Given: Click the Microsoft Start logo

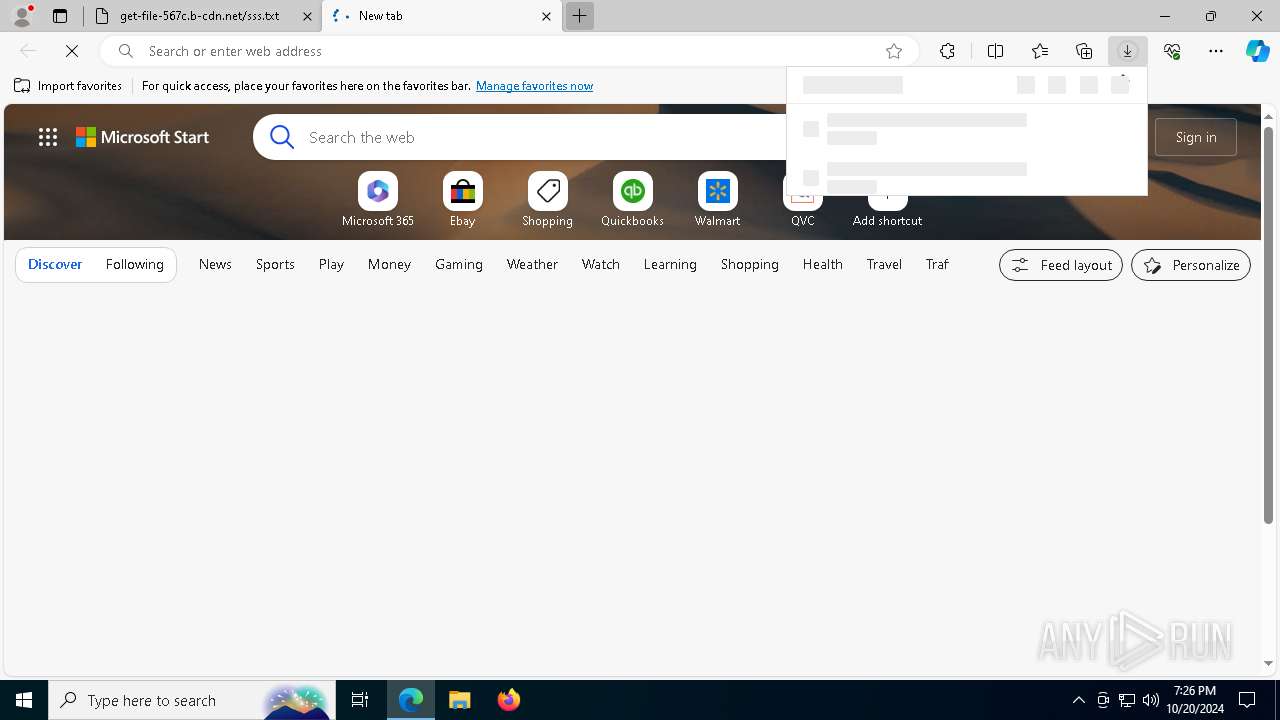Looking at the screenshot, I should 143,137.
